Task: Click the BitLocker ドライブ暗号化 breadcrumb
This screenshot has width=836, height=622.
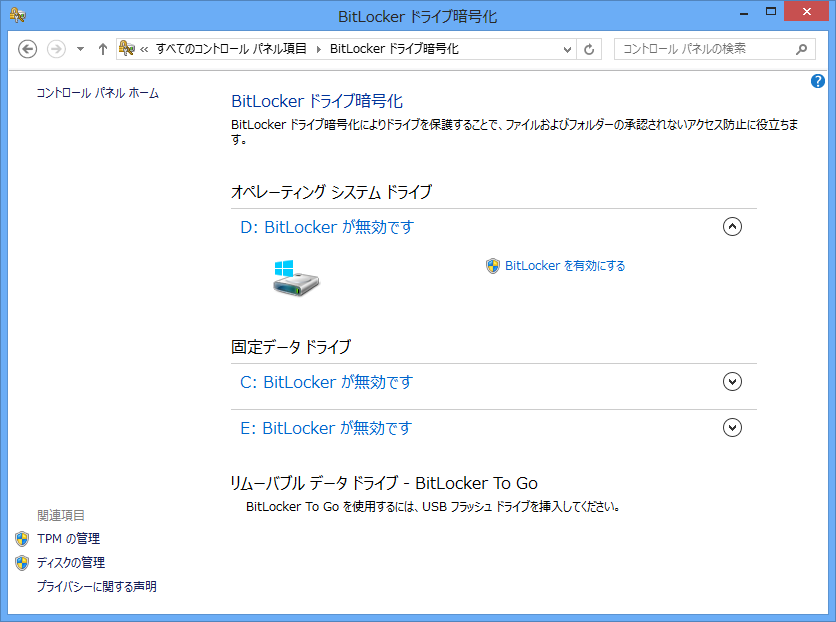Action: click(x=394, y=49)
